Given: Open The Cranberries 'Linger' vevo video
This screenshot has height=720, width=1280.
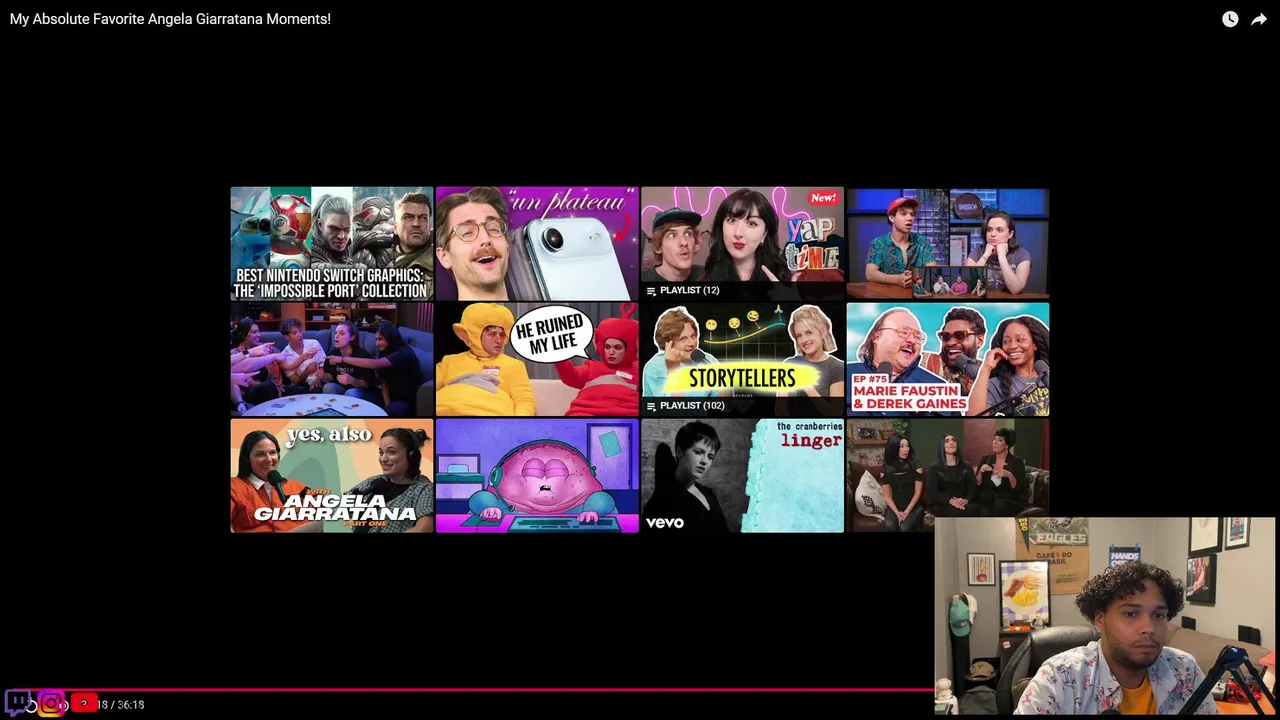Looking at the screenshot, I should click(x=743, y=475).
